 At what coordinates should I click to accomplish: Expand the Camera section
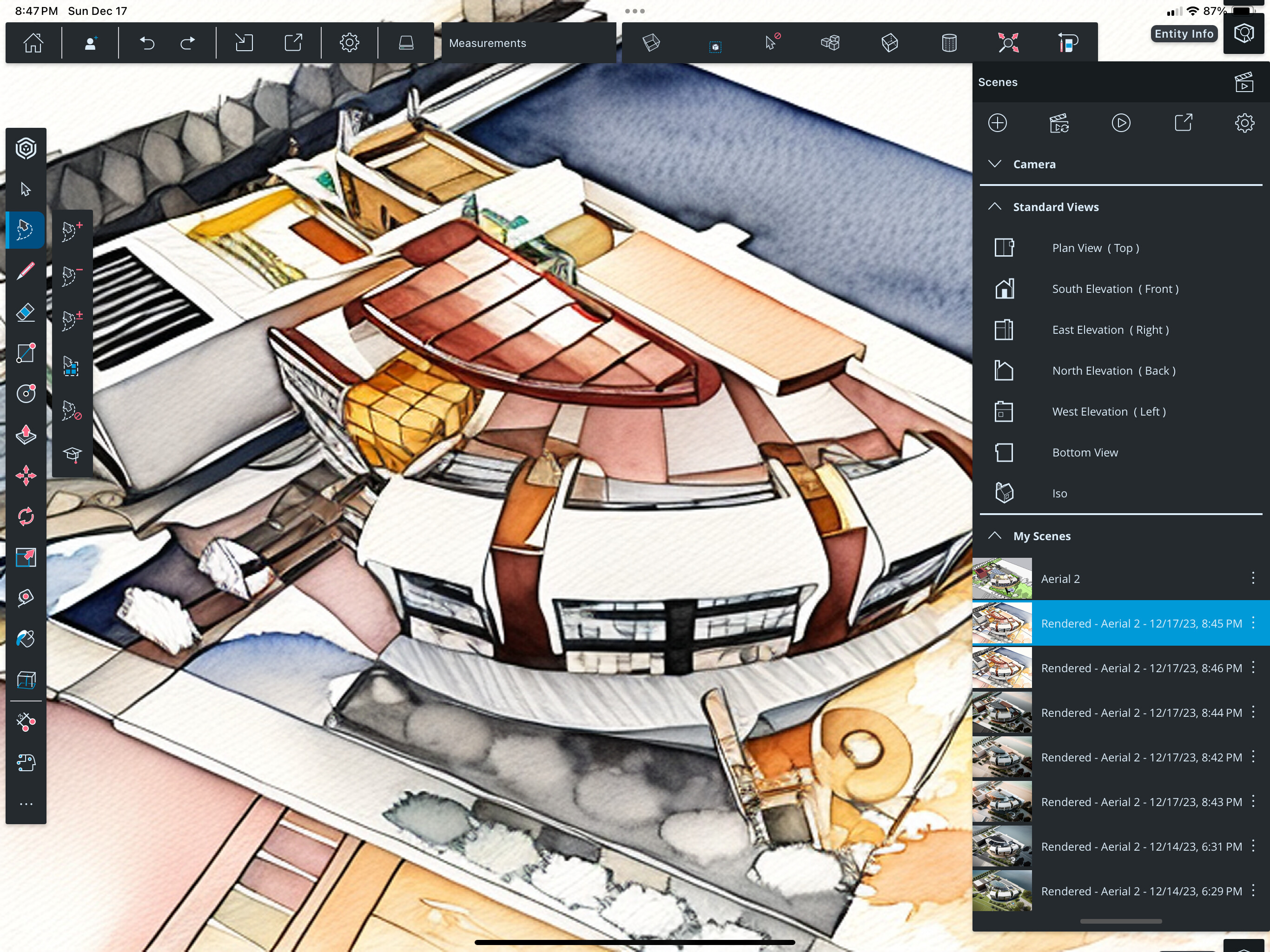995,164
